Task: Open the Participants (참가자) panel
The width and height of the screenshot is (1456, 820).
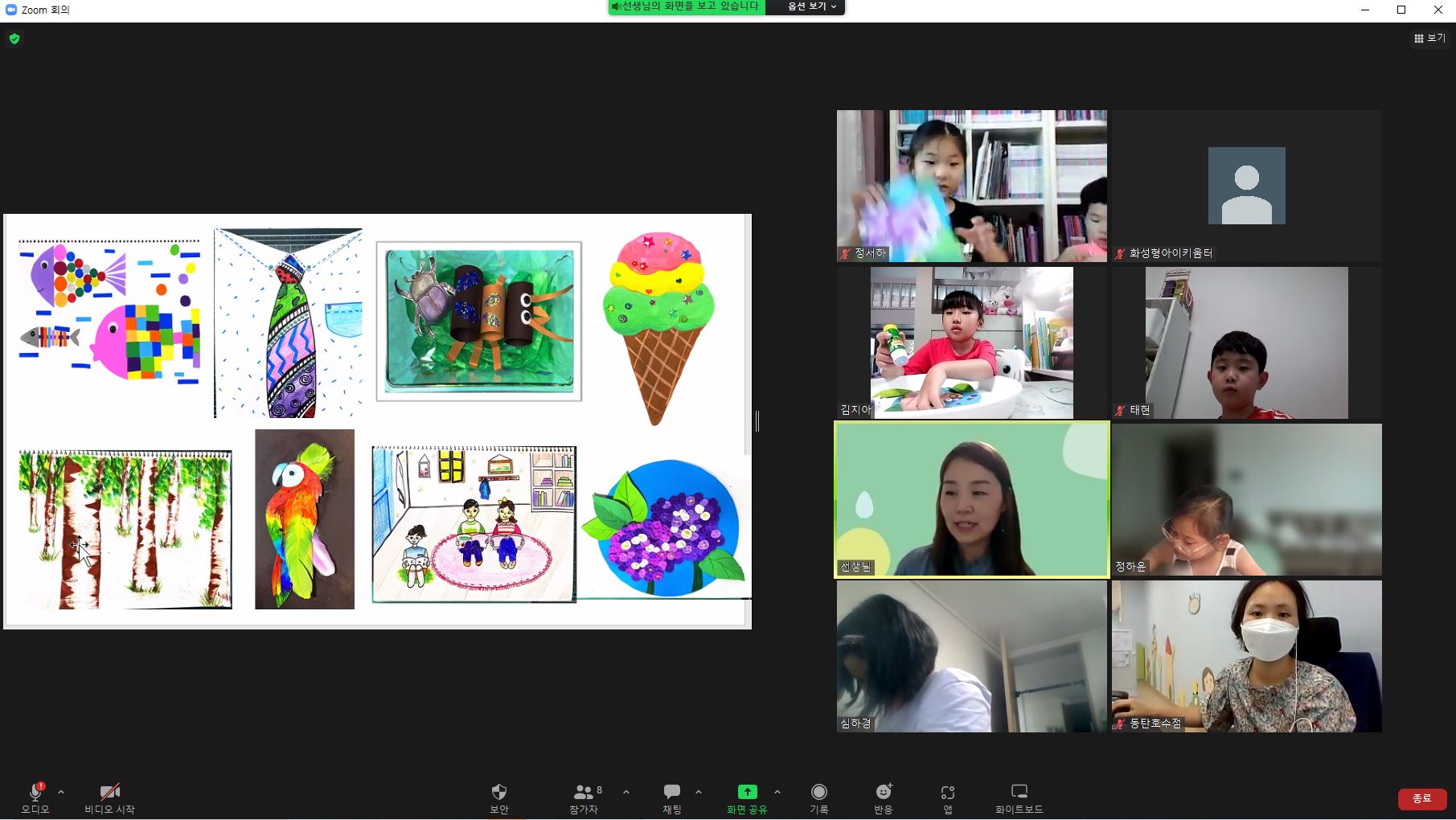Action: (584, 793)
